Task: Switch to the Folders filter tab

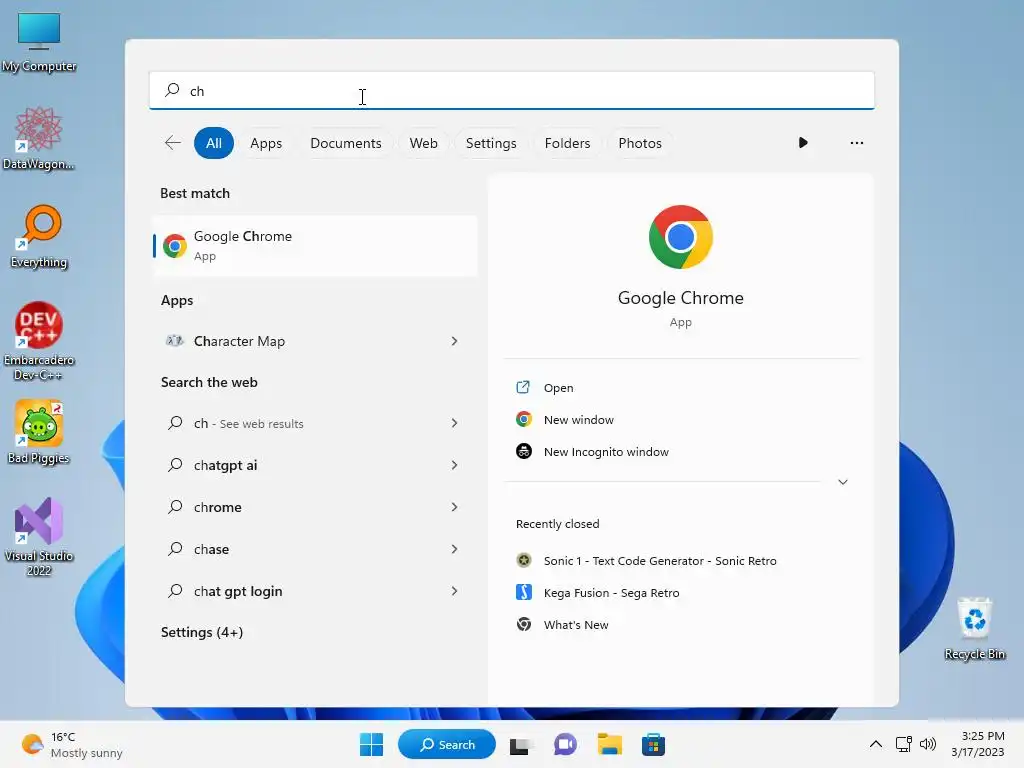Action: 567,143
